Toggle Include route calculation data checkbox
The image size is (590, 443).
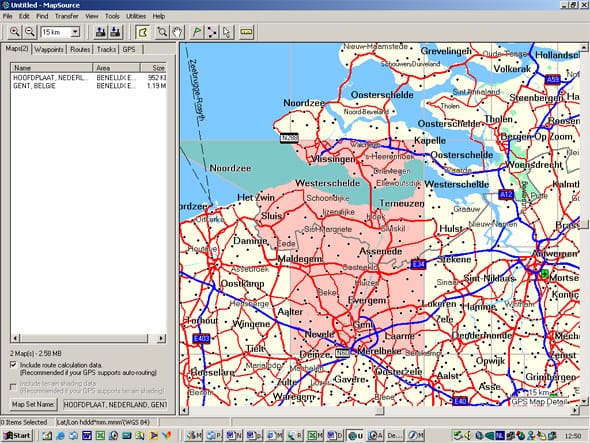(14, 365)
